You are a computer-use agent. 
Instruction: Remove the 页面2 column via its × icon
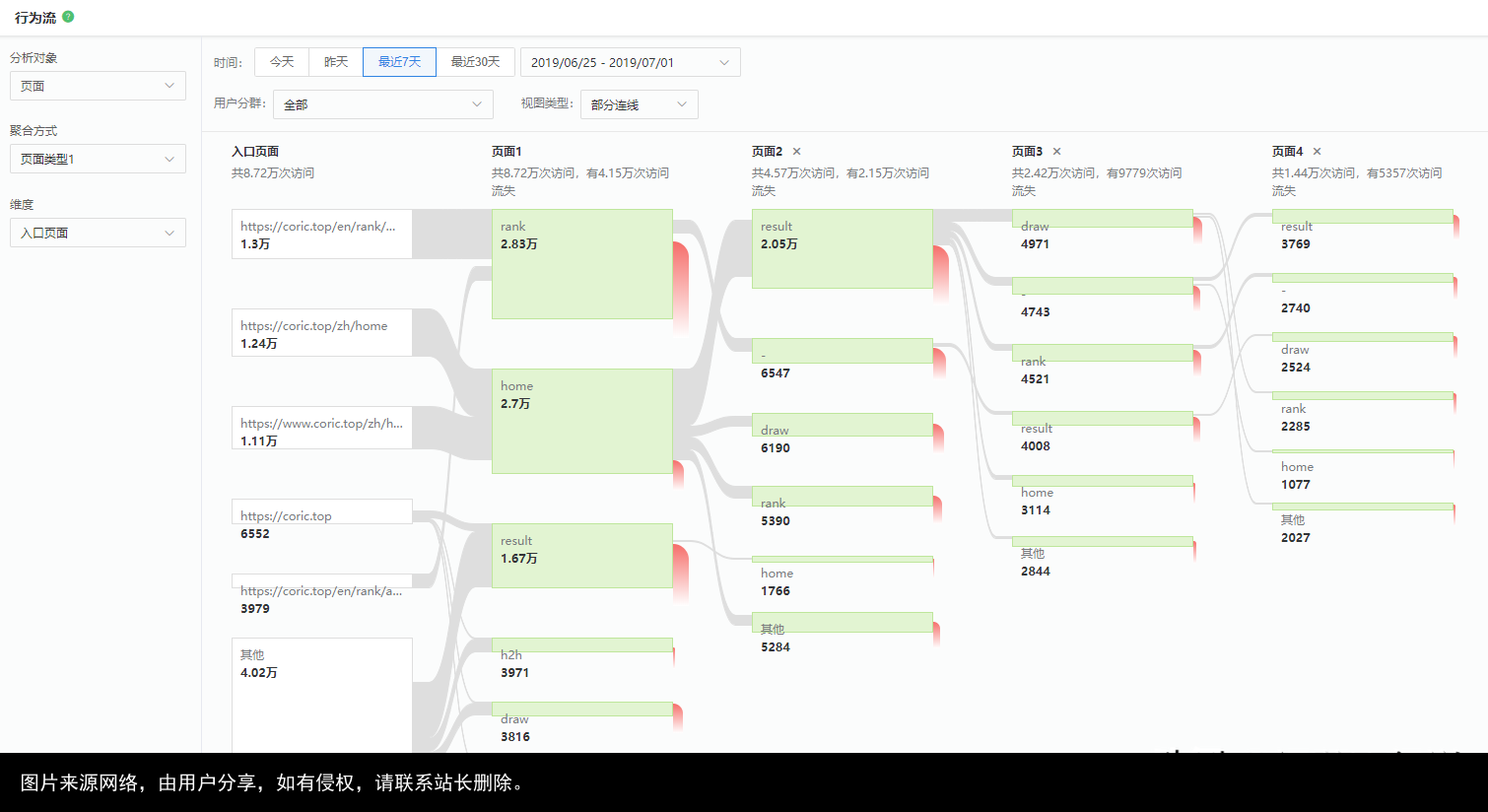796,151
